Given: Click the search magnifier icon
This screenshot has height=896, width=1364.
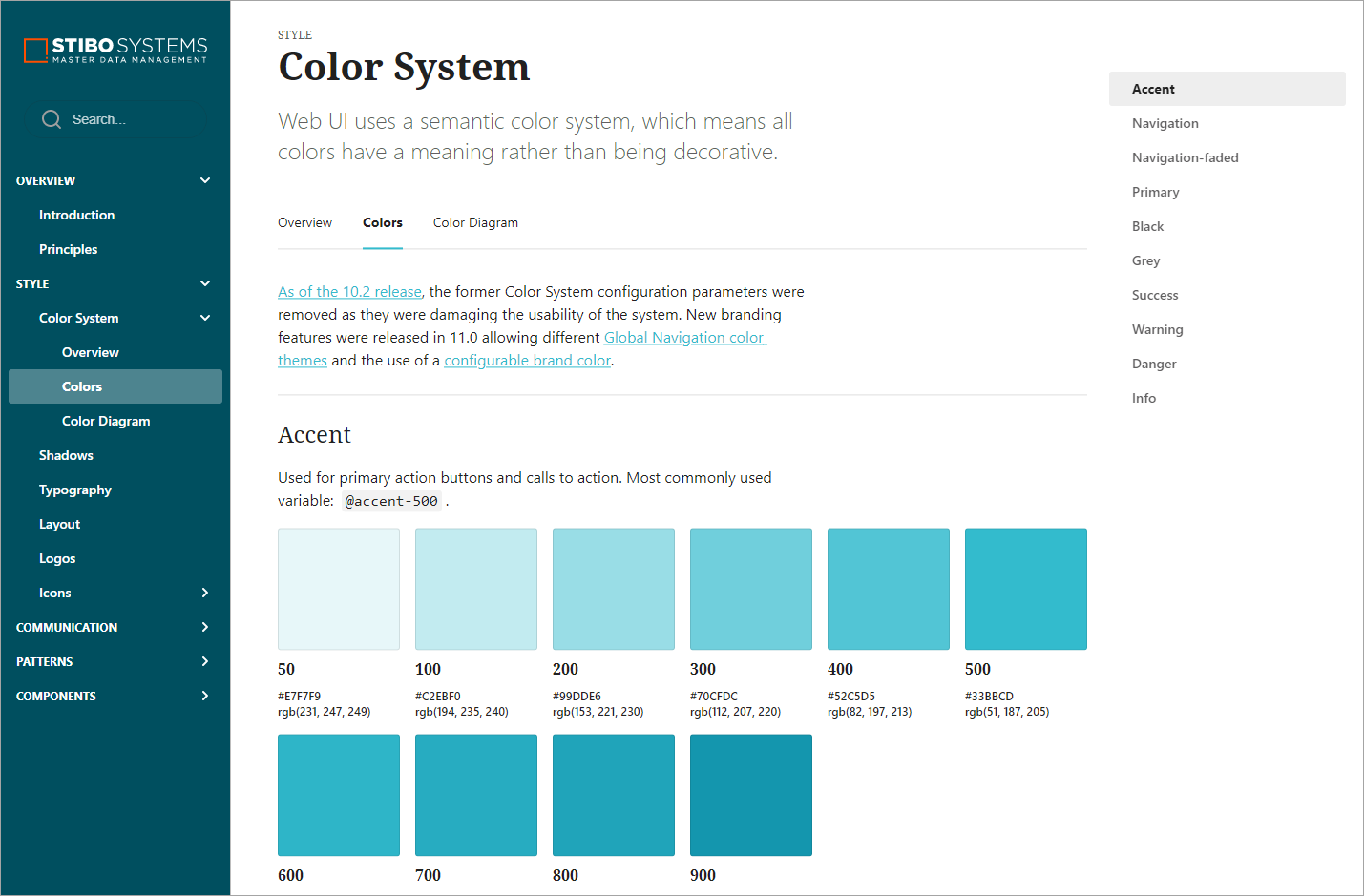Looking at the screenshot, I should [x=52, y=119].
